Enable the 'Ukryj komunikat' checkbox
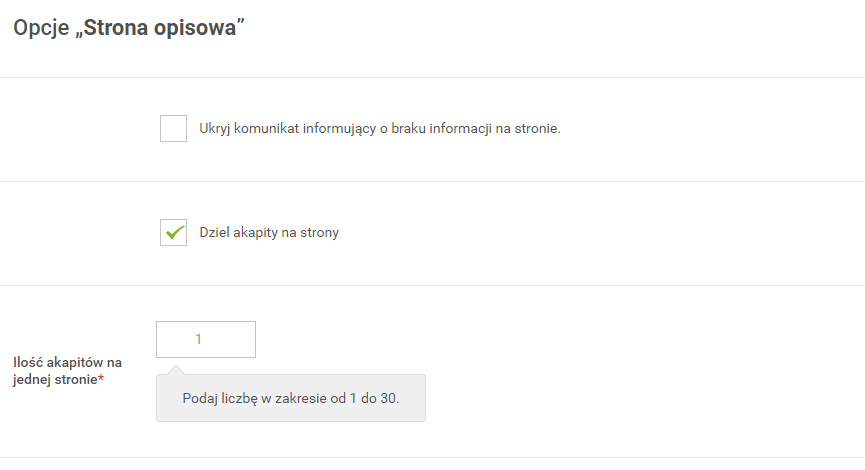The height and width of the screenshot is (470, 865). click(x=173, y=129)
